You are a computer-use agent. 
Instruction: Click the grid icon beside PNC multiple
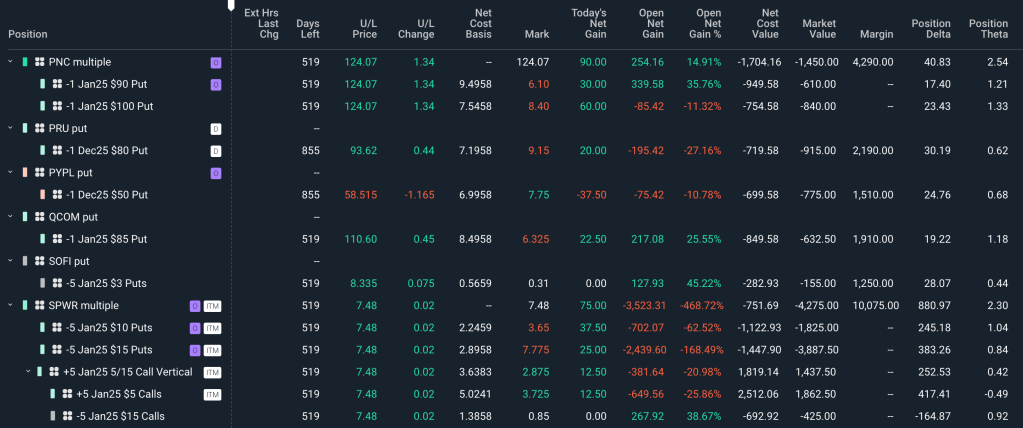[x=39, y=62]
